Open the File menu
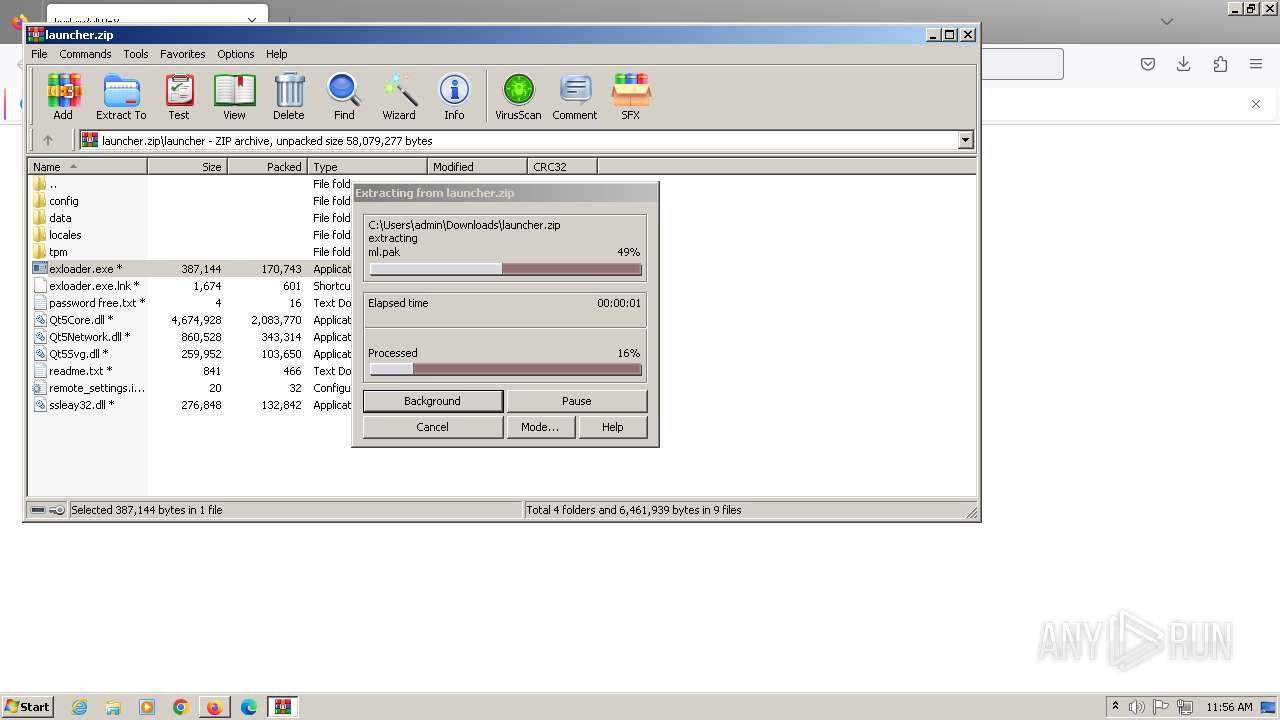The image size is (1280, 720). (x=39, y=54)
